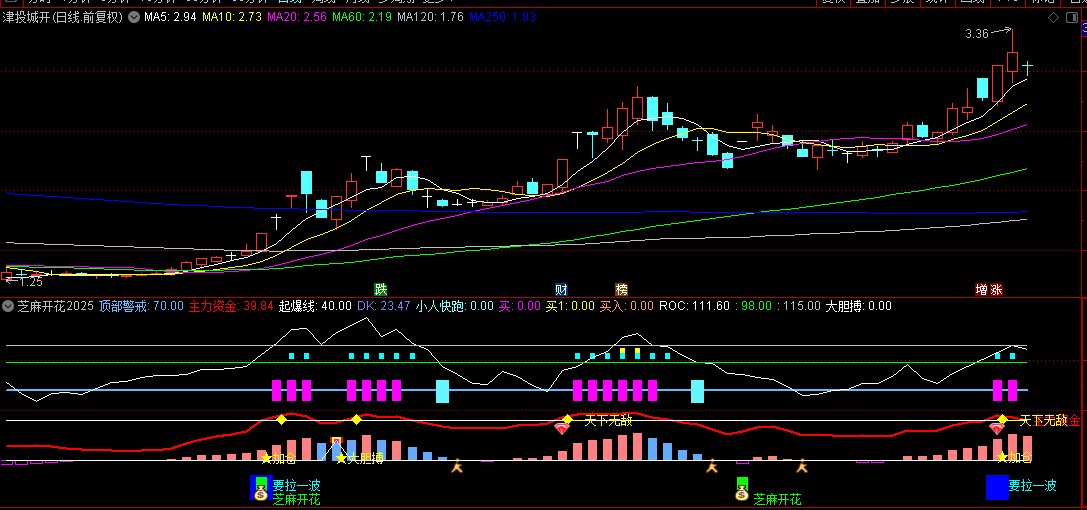Expand the 芝麻开花2025 indicator dropdown

pyautogui.click(x=10, y=306)
